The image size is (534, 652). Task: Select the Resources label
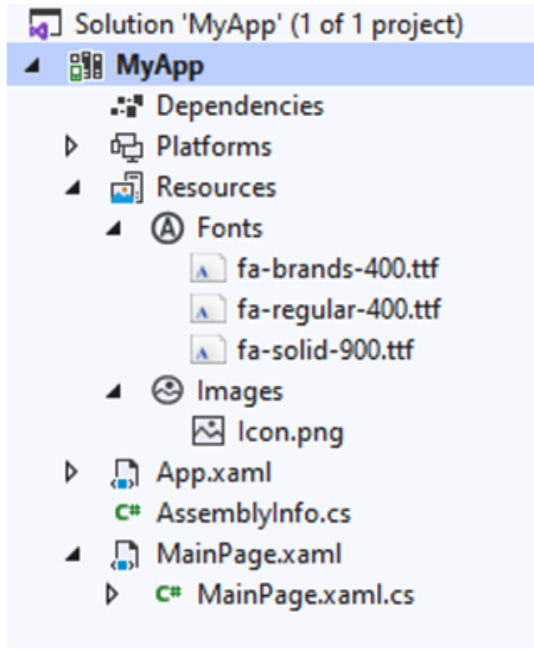216,188
